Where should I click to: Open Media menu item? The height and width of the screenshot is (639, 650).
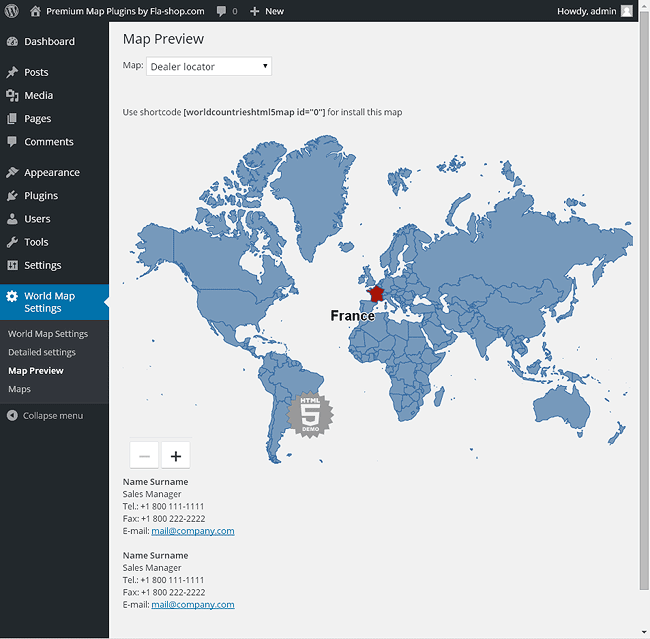click(54, 95)
